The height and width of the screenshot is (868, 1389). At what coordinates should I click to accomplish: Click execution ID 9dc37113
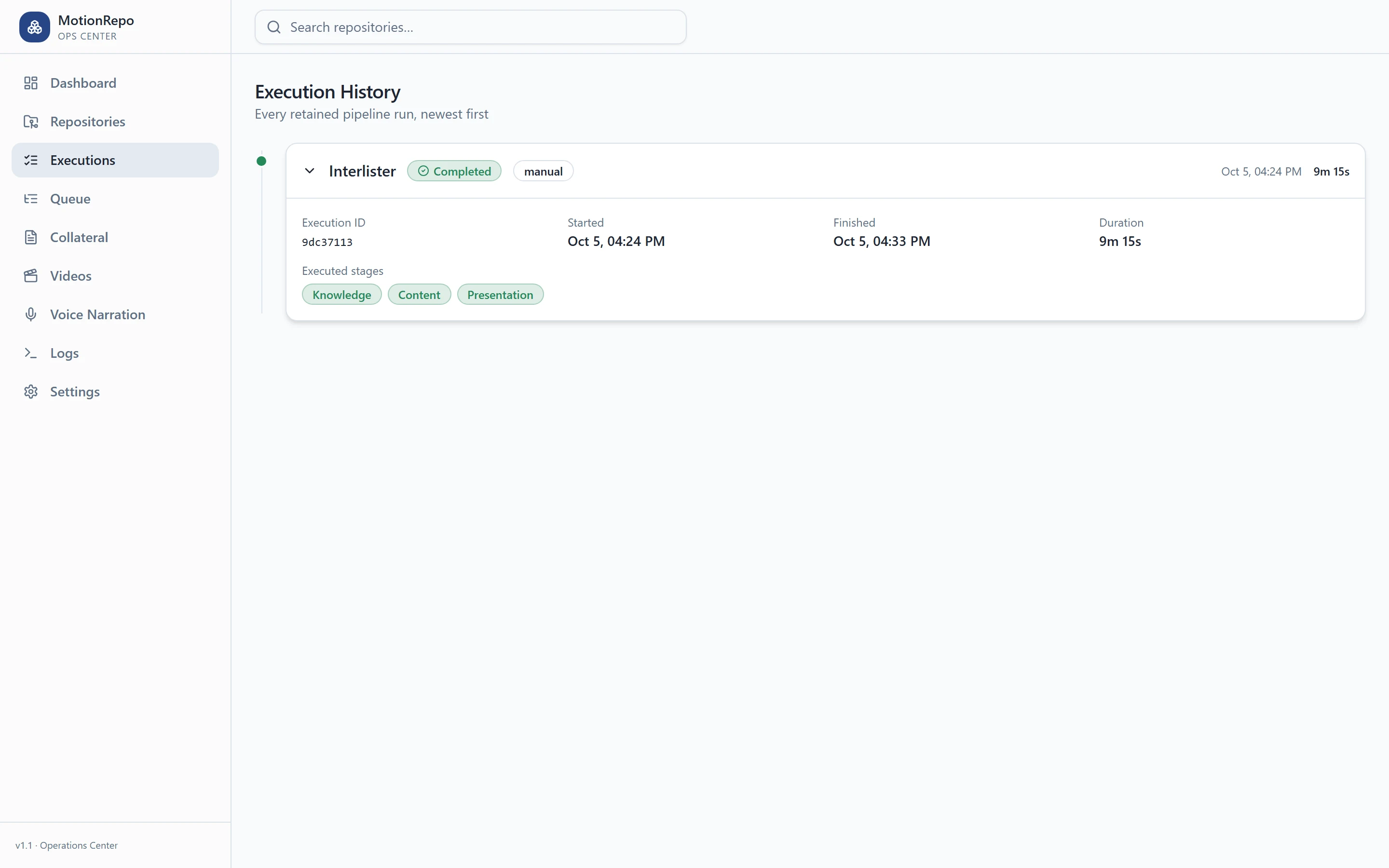327,242
